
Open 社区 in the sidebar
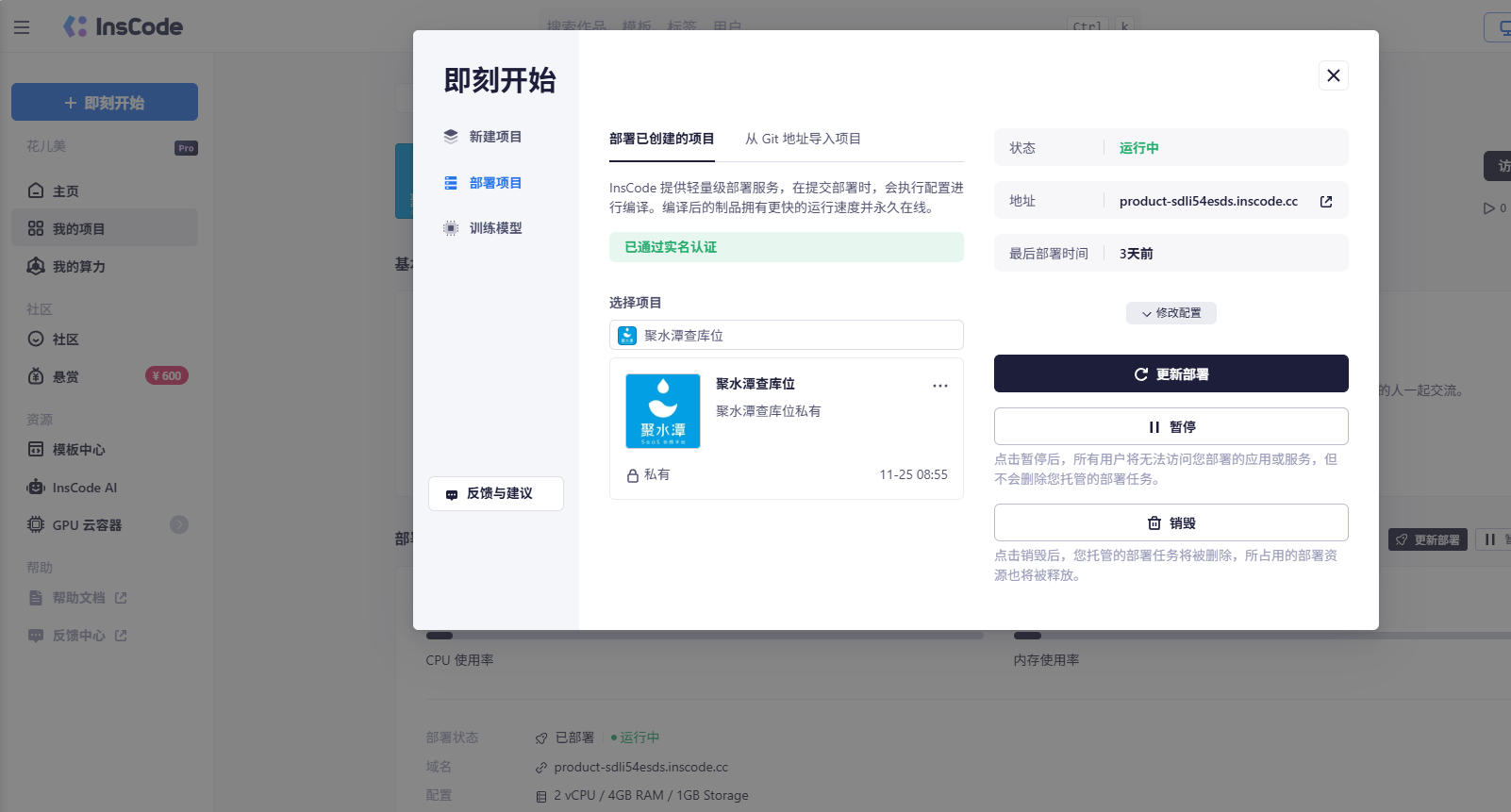click(105, 339)
